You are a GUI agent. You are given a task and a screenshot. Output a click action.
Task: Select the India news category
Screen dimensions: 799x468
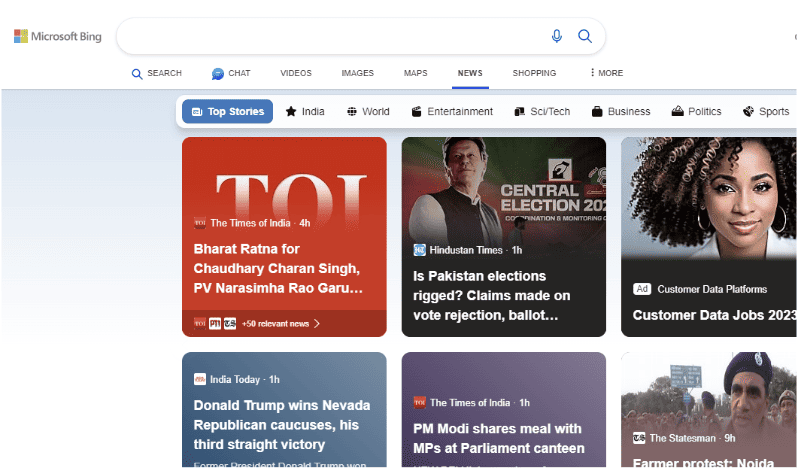[305, 111]
